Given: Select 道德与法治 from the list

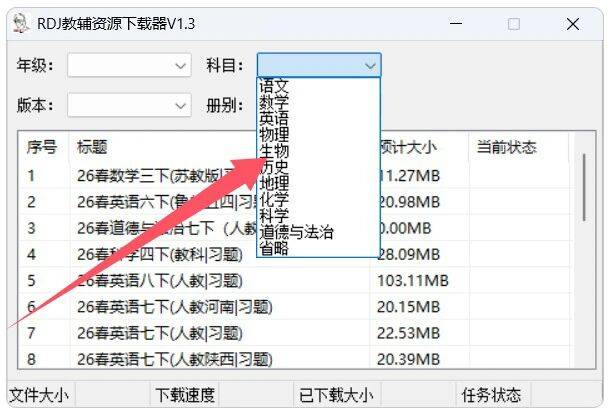Looking at the screenshot, I should click(x=296, y=232).
